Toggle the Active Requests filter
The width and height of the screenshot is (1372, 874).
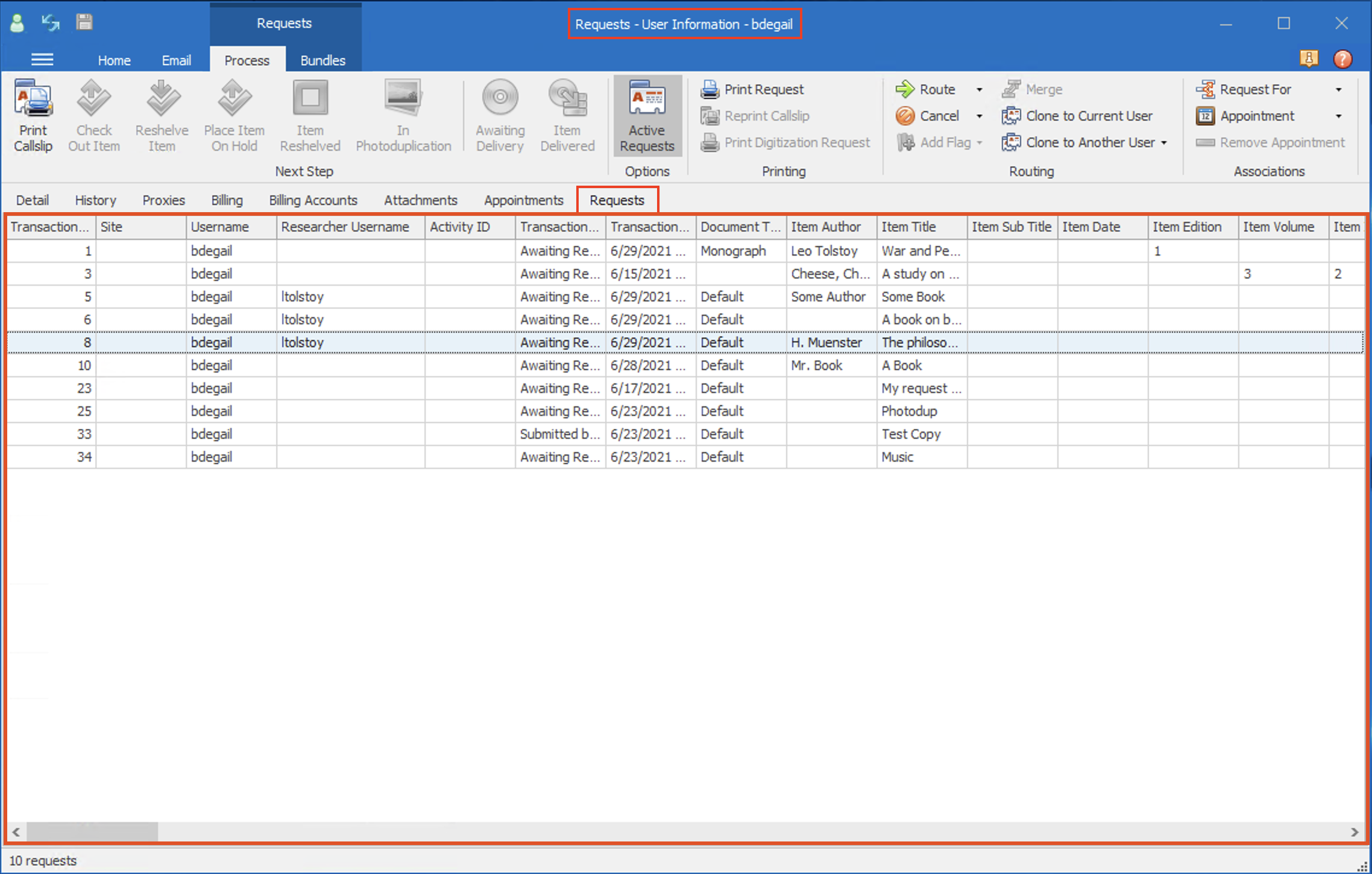[x=647, y=116]
